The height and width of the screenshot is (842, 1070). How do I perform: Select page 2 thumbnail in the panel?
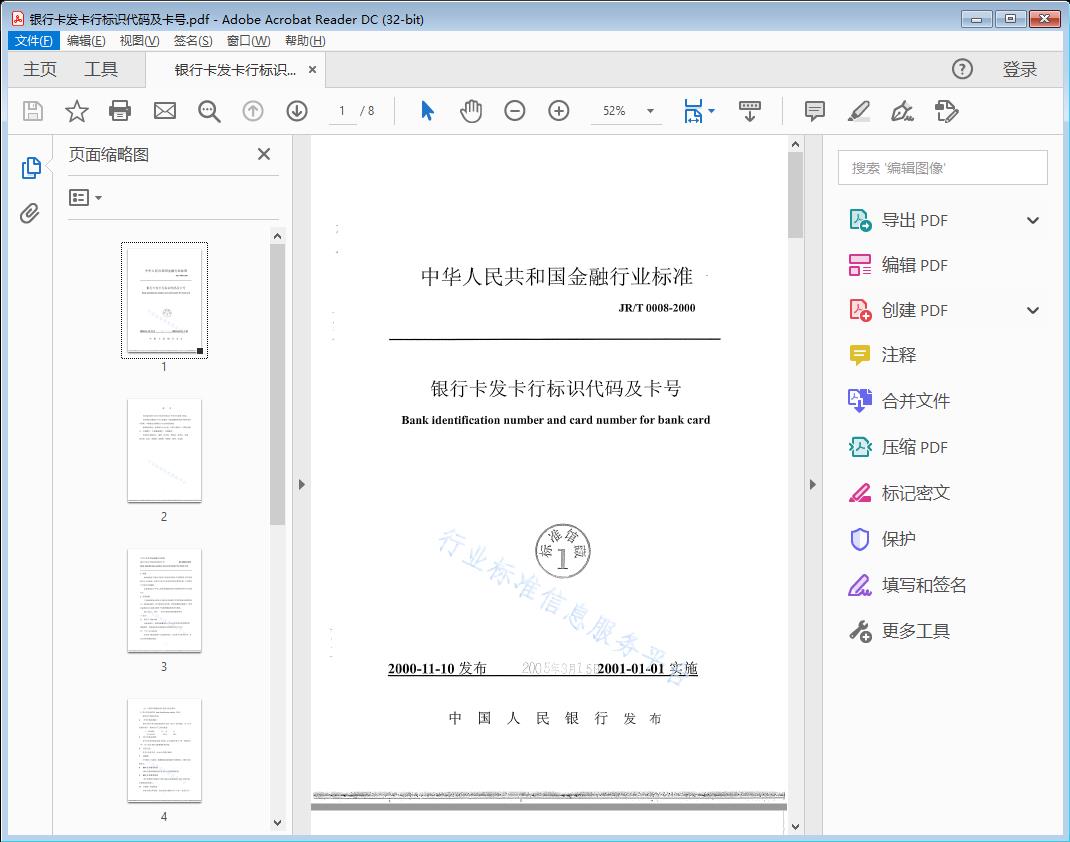pyautogui.click(x=164, y=452)
